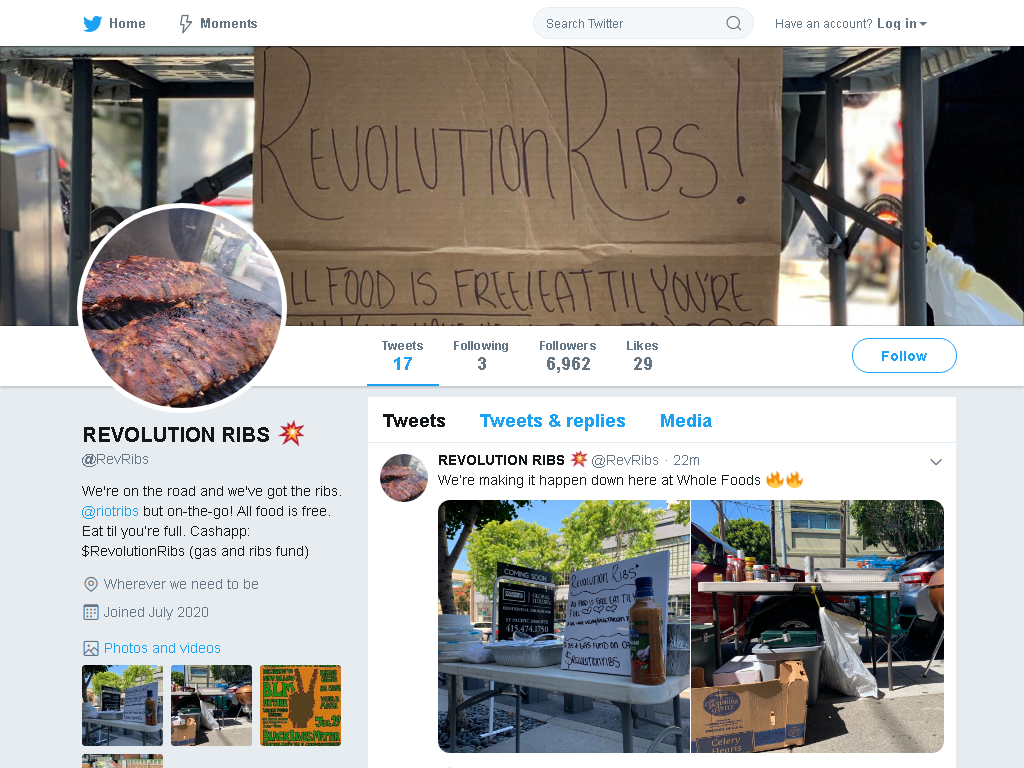
Task: View the Followers 6,962 count
Action: pos(568,355)
